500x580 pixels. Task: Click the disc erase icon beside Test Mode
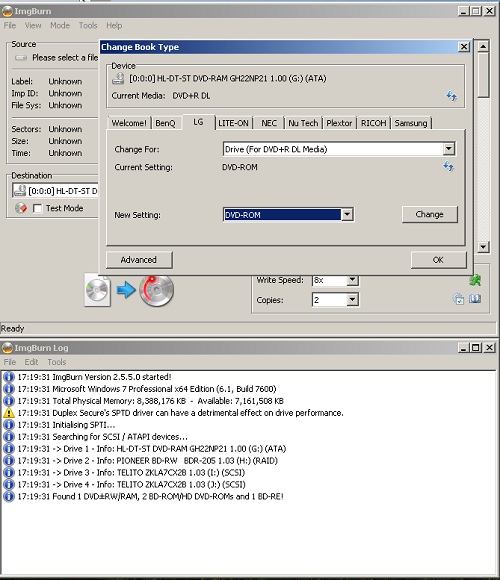21,208
